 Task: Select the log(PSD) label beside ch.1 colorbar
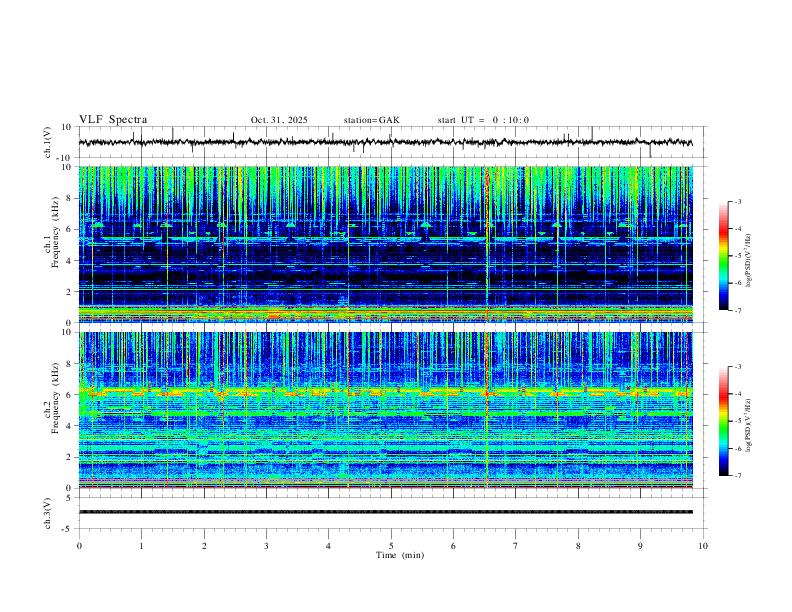pos(748,261)
